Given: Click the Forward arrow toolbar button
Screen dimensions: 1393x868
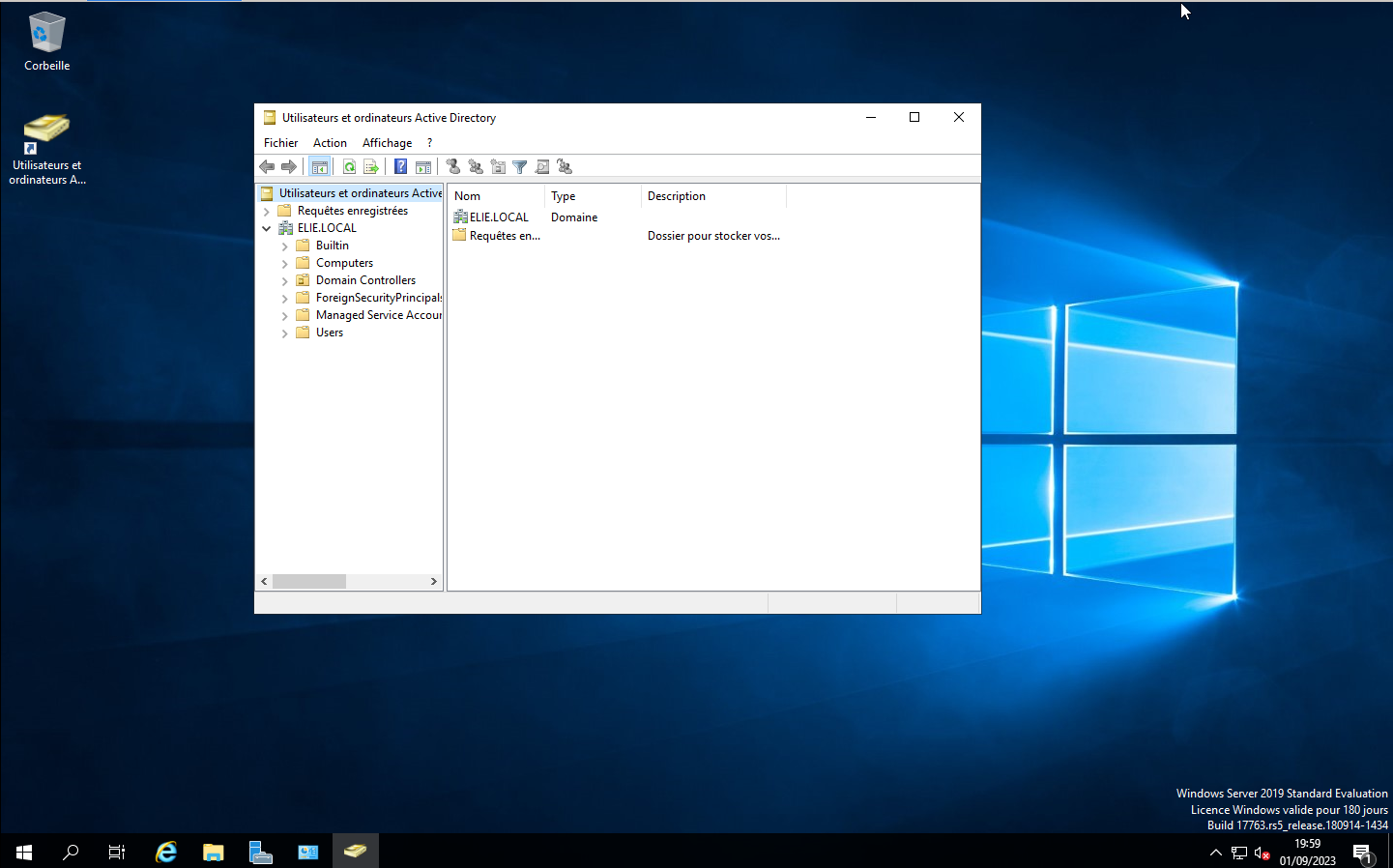Looking at the screenshot, I should (289, 167).
